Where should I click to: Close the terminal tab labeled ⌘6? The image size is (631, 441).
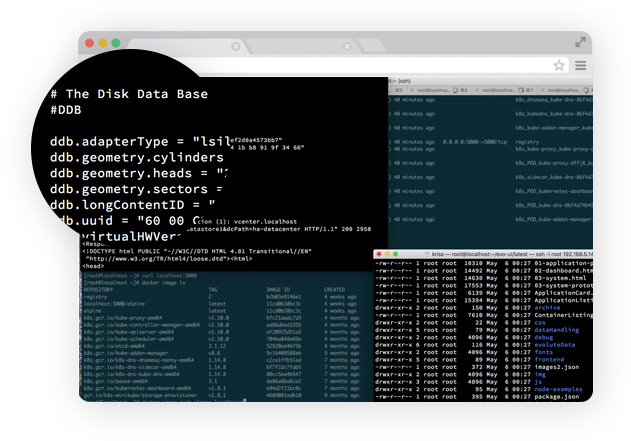tap(412, 90)
